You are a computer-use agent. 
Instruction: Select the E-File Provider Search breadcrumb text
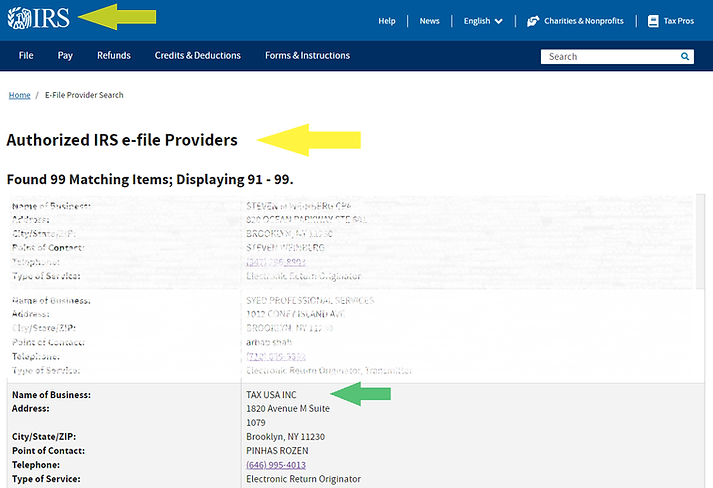click(x=84, y=95)
